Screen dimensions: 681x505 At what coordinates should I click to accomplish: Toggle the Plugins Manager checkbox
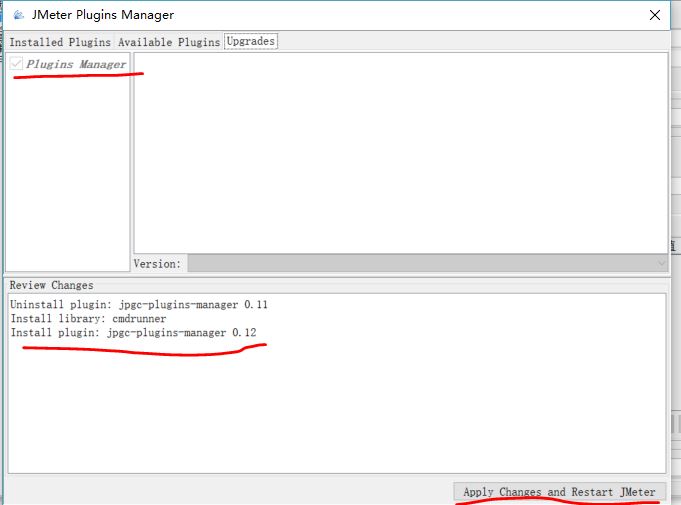tap(17, 64)
